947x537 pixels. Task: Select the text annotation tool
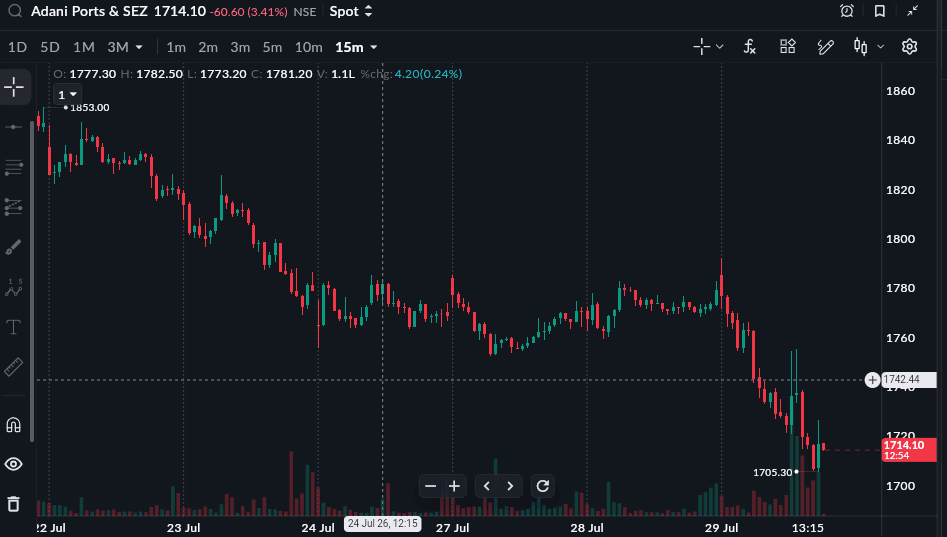tap(13, 327)
